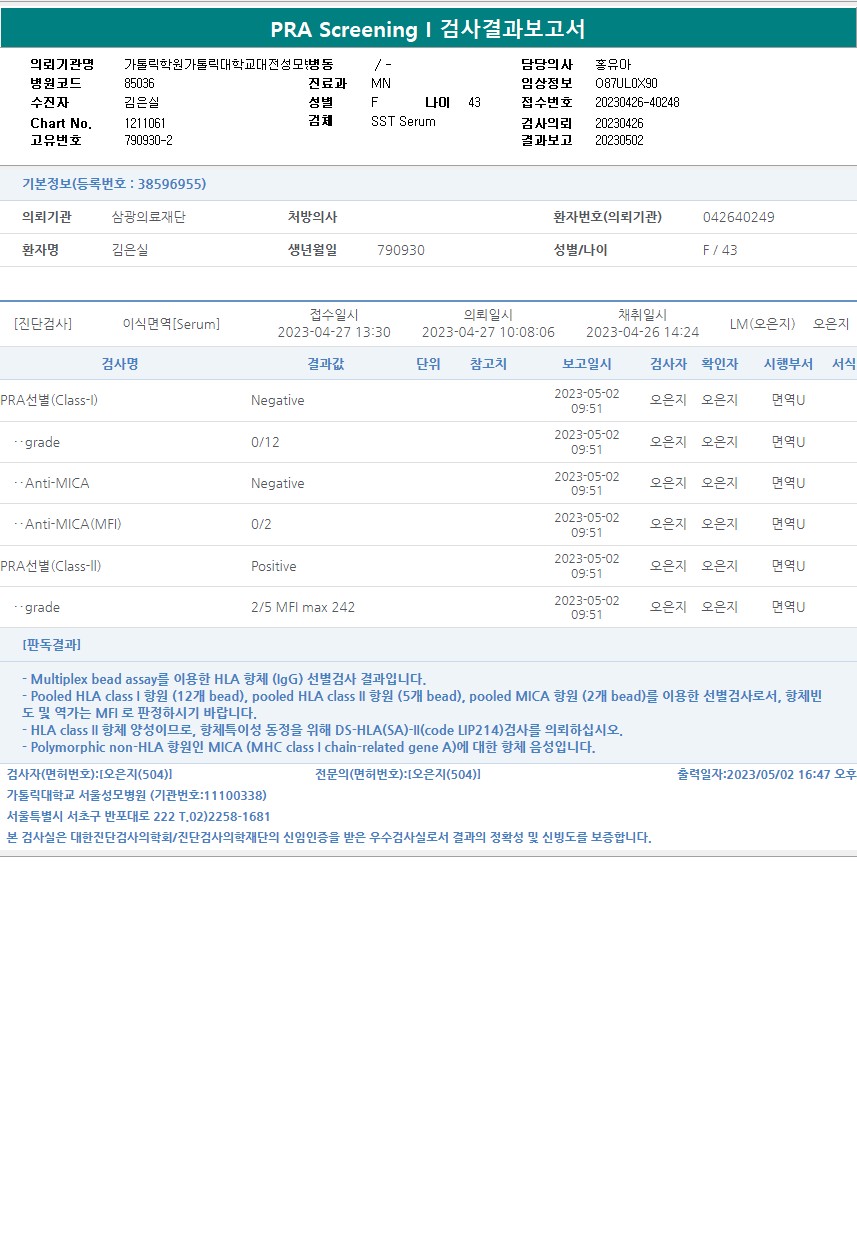
Task: Click the 시행부서 column header
Action: coord(788,364)
